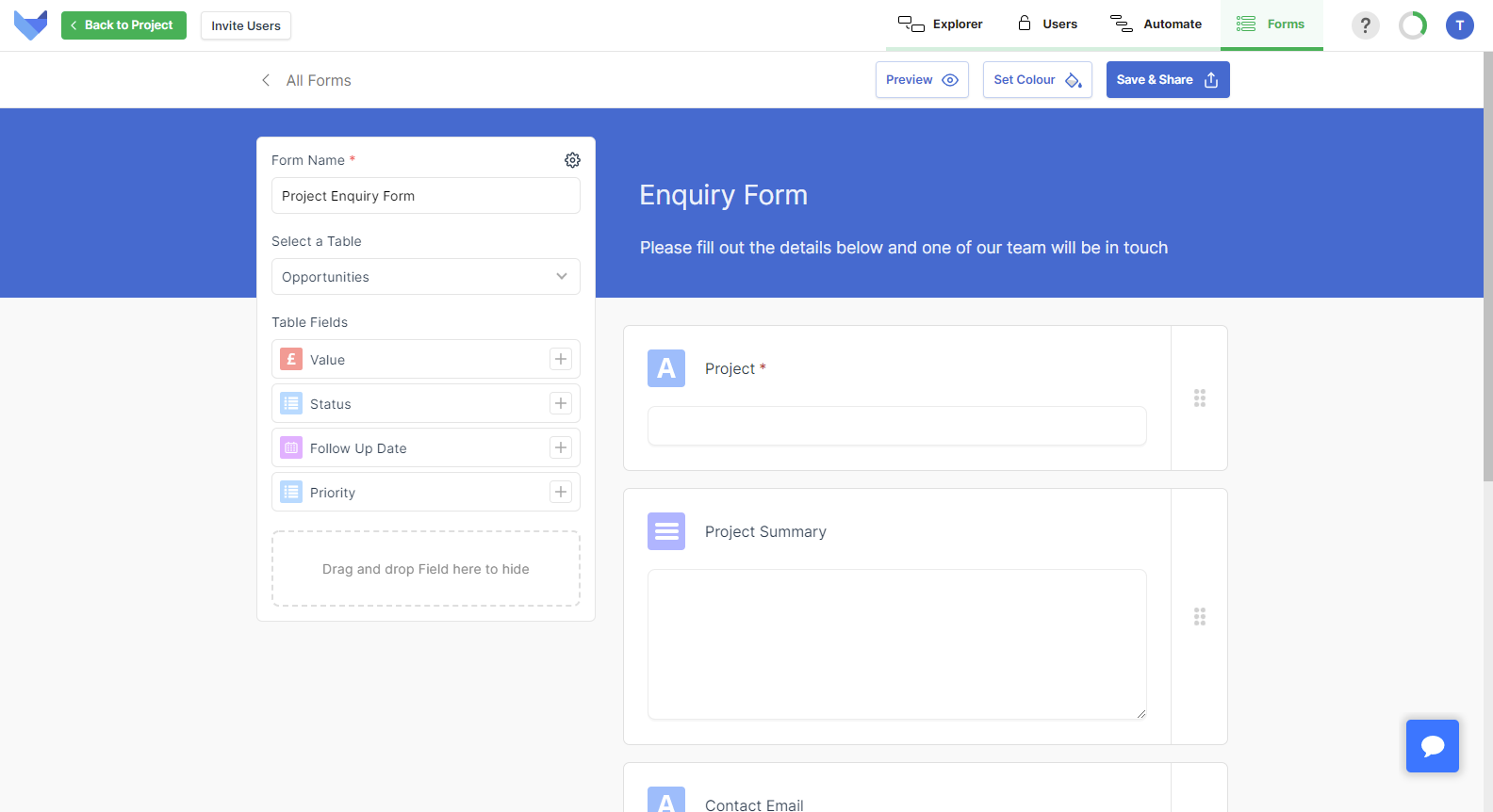Click the Project Summary text area

coord(897,644)
